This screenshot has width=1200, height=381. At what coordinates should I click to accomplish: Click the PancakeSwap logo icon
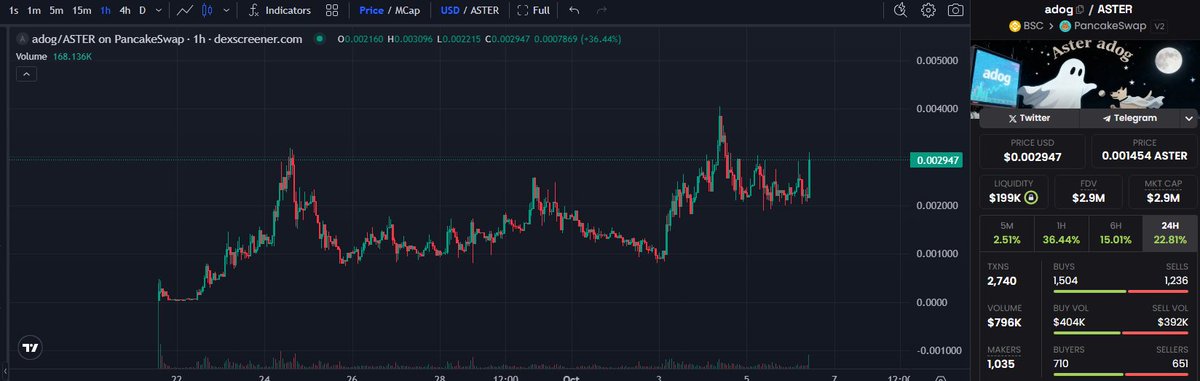(x=1066, y=26)
